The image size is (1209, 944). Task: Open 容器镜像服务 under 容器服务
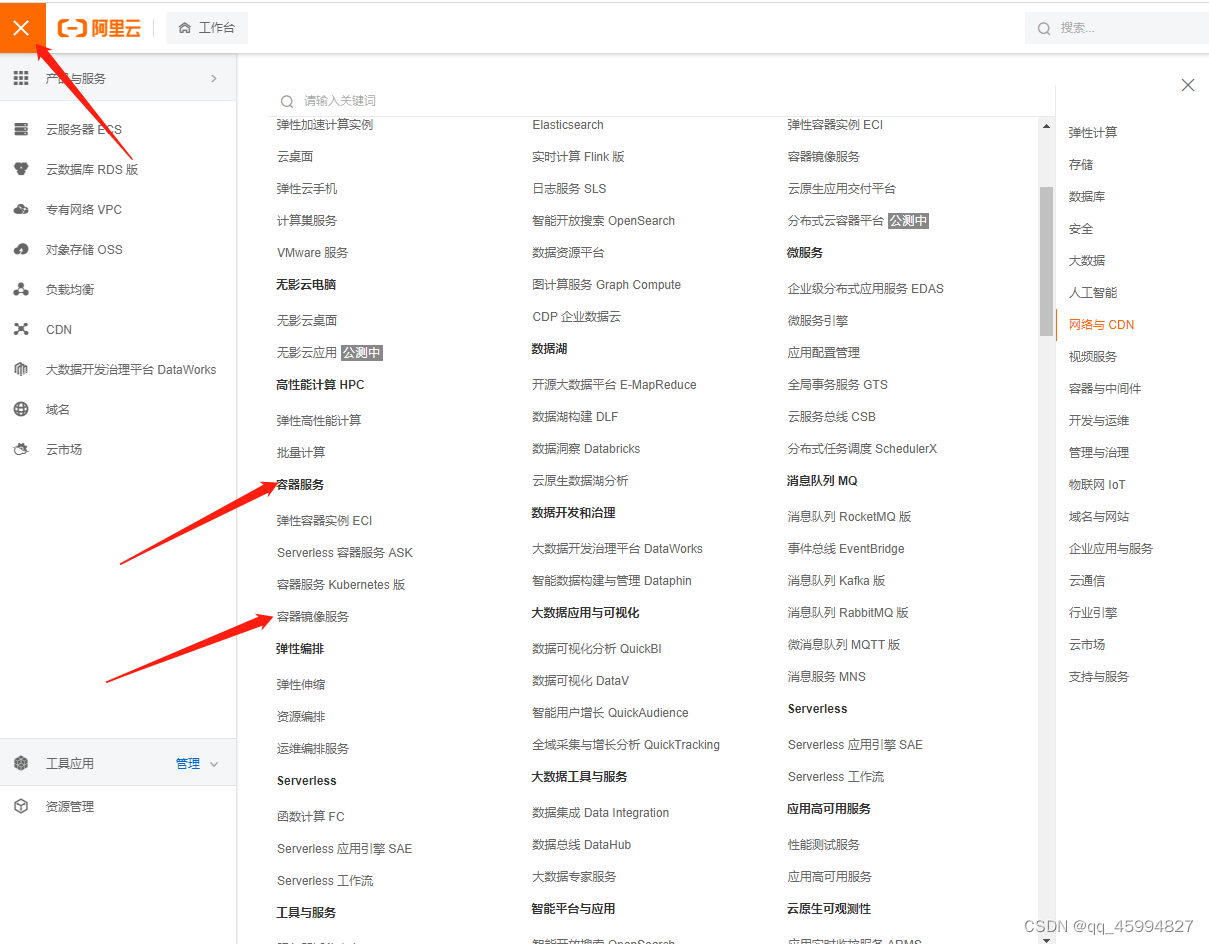313,616
